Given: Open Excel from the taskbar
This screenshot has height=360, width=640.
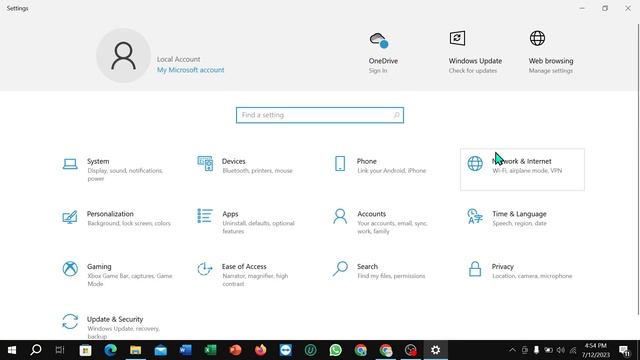Looking at the screenshot, I should [x=210, y=350].
